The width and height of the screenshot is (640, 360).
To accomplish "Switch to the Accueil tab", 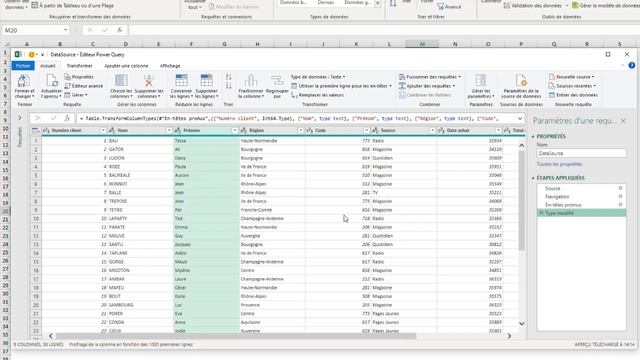I will tap(47, 66).
